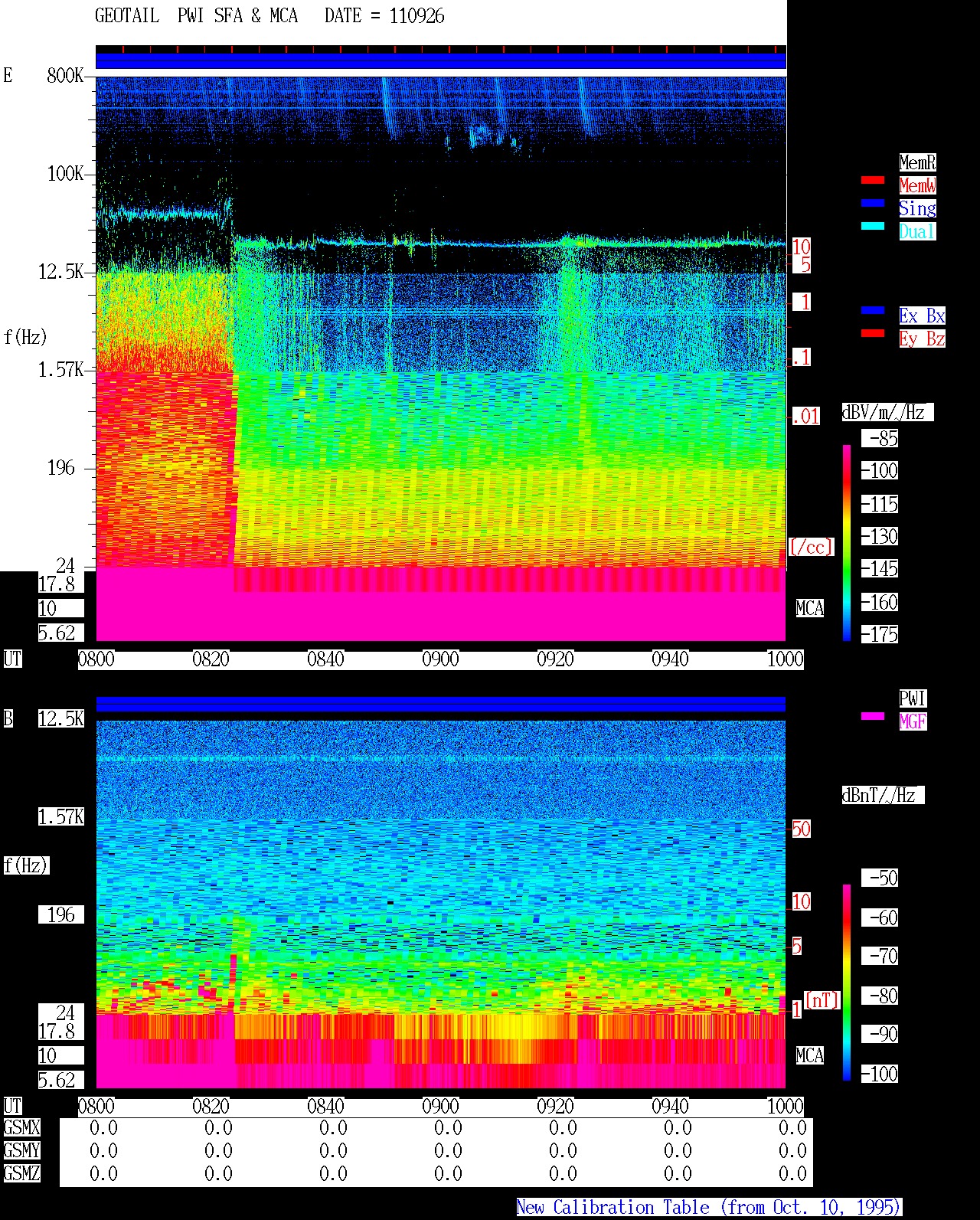Click the [/cc] density unit label
The image size is (980, 1220).
click(x=811, y=547)
